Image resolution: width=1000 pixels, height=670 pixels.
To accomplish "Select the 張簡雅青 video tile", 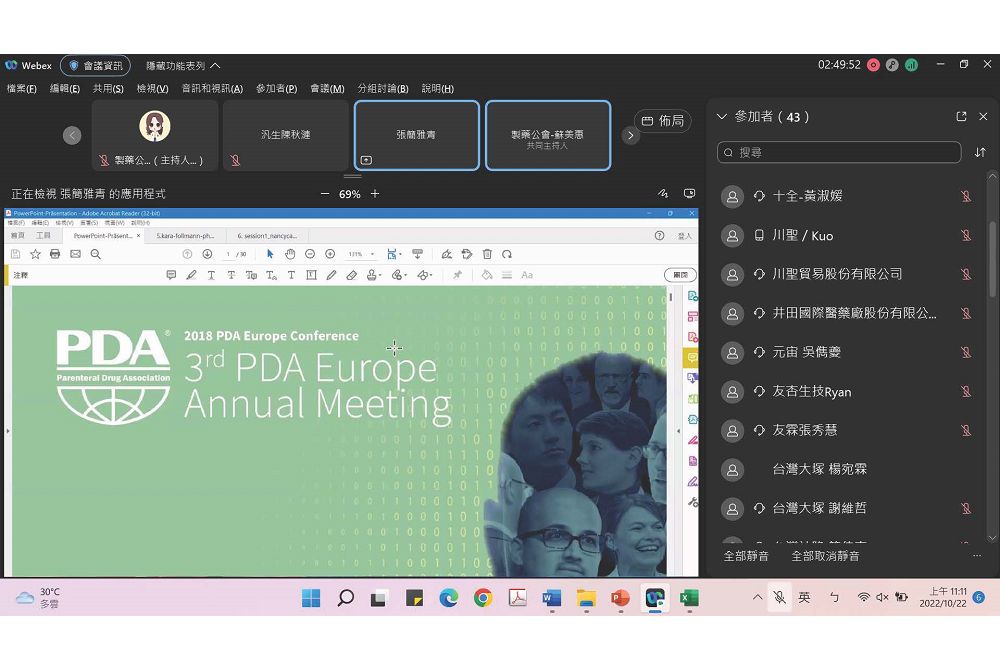I will 416,135.
